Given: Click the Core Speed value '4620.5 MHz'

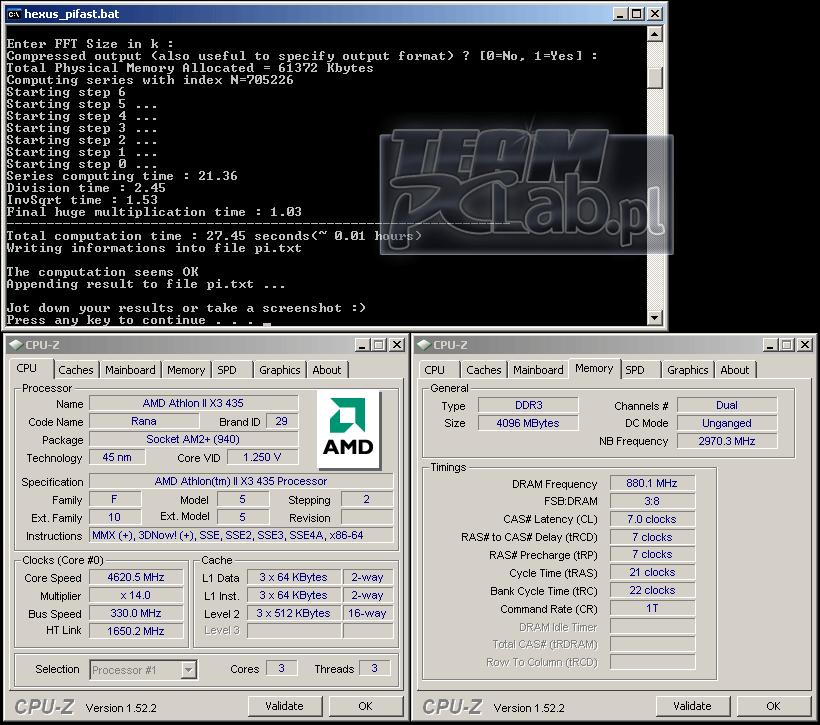Looking at the screenshot, I should [x=136, y=577].
